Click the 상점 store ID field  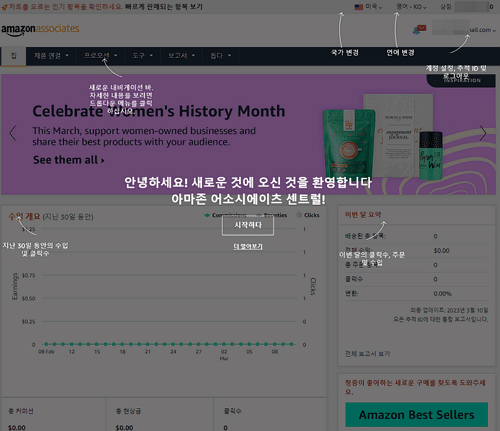click(x=474, y=7)
